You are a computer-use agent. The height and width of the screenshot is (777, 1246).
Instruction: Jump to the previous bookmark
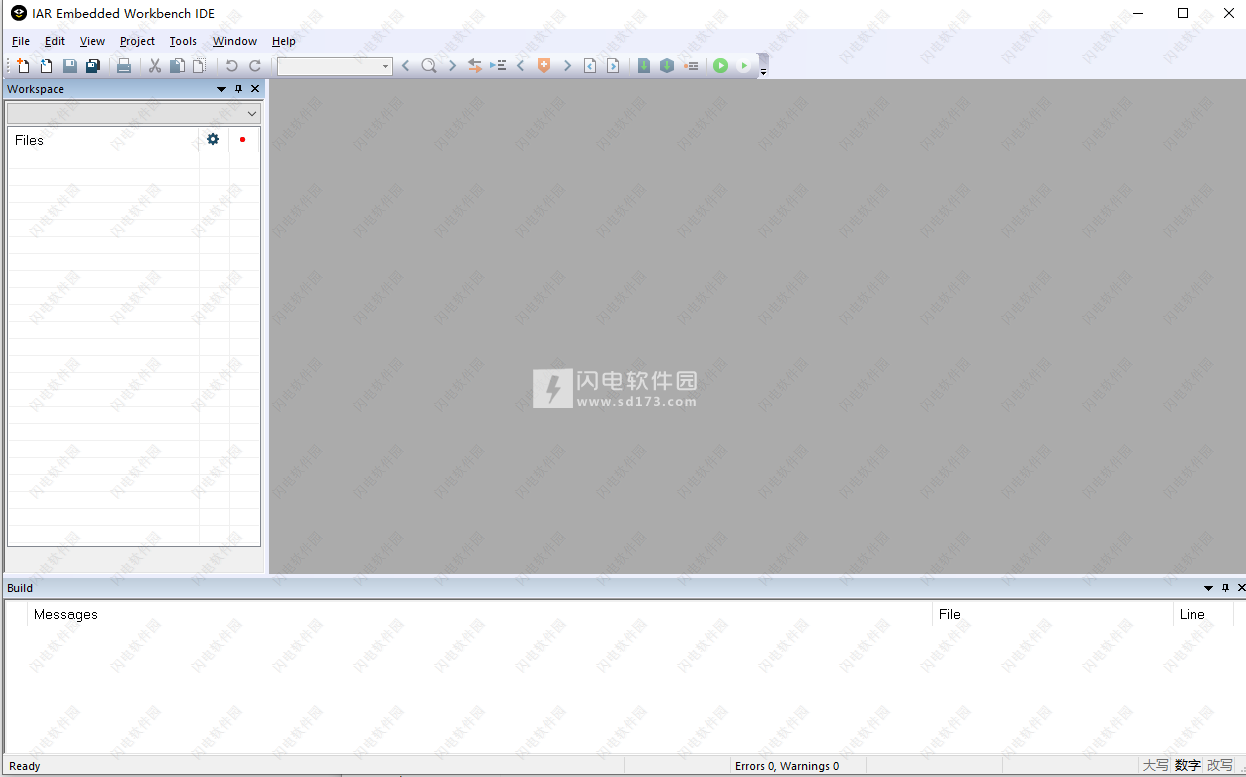click(520, 66)
